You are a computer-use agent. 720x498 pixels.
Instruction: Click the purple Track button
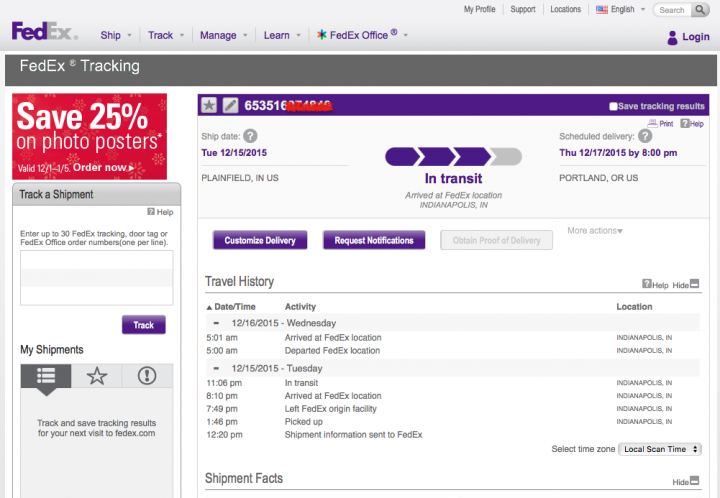tap(144, 325)
